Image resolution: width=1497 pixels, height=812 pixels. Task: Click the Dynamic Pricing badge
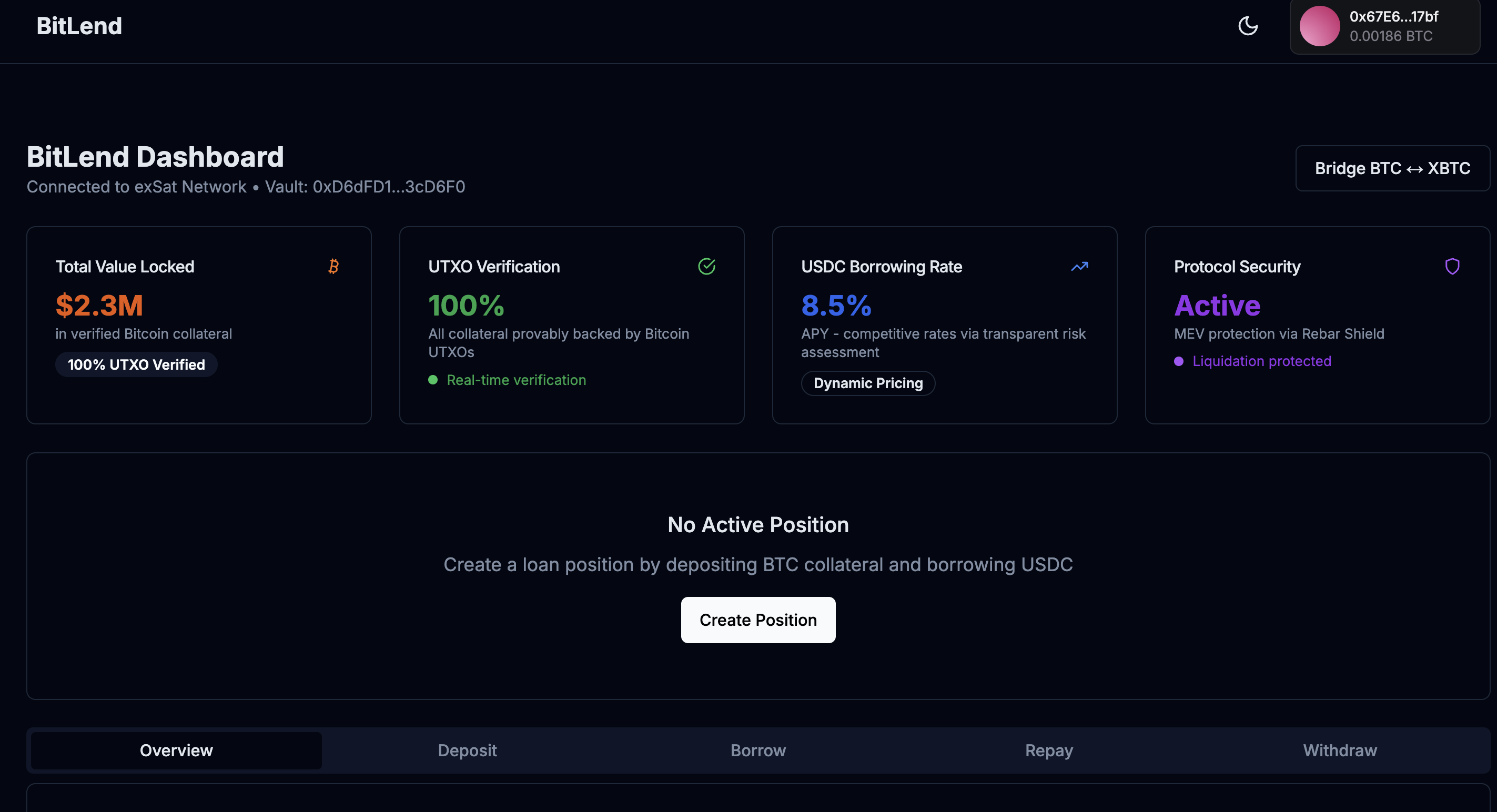[x=867, y=383]
